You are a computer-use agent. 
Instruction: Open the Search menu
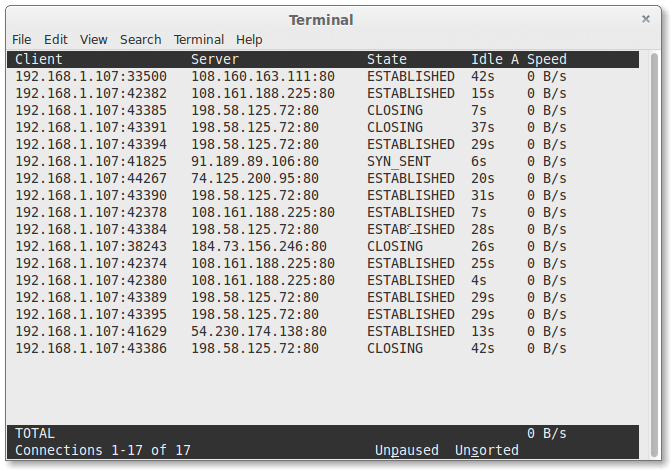[140, 40]
